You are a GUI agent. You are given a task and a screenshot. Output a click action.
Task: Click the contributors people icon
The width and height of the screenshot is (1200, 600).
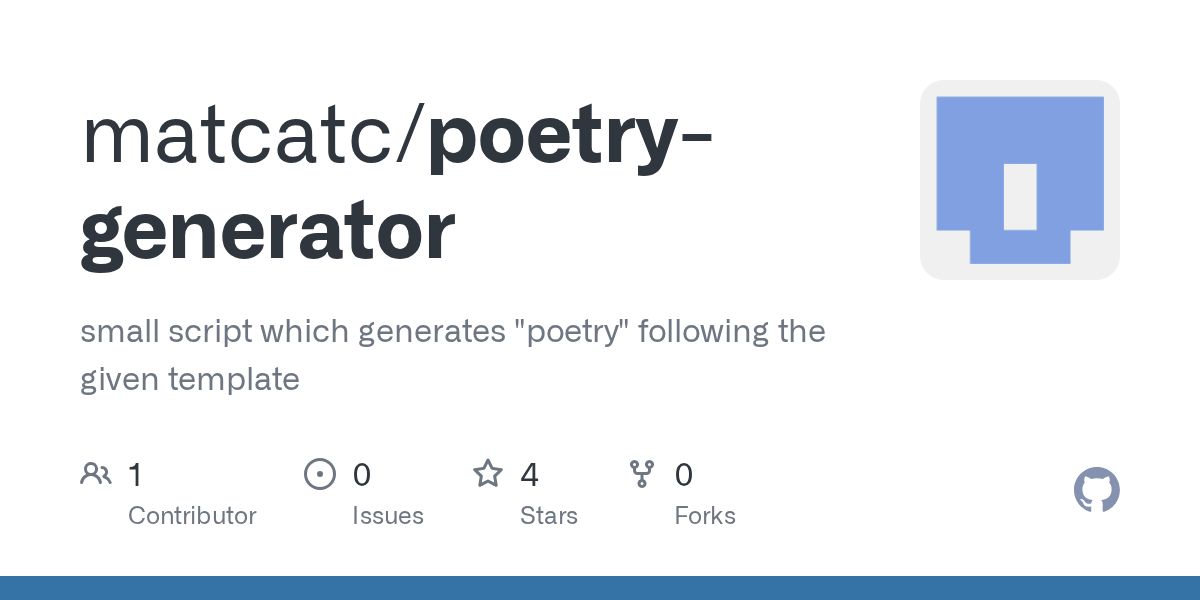pos(96,474)
